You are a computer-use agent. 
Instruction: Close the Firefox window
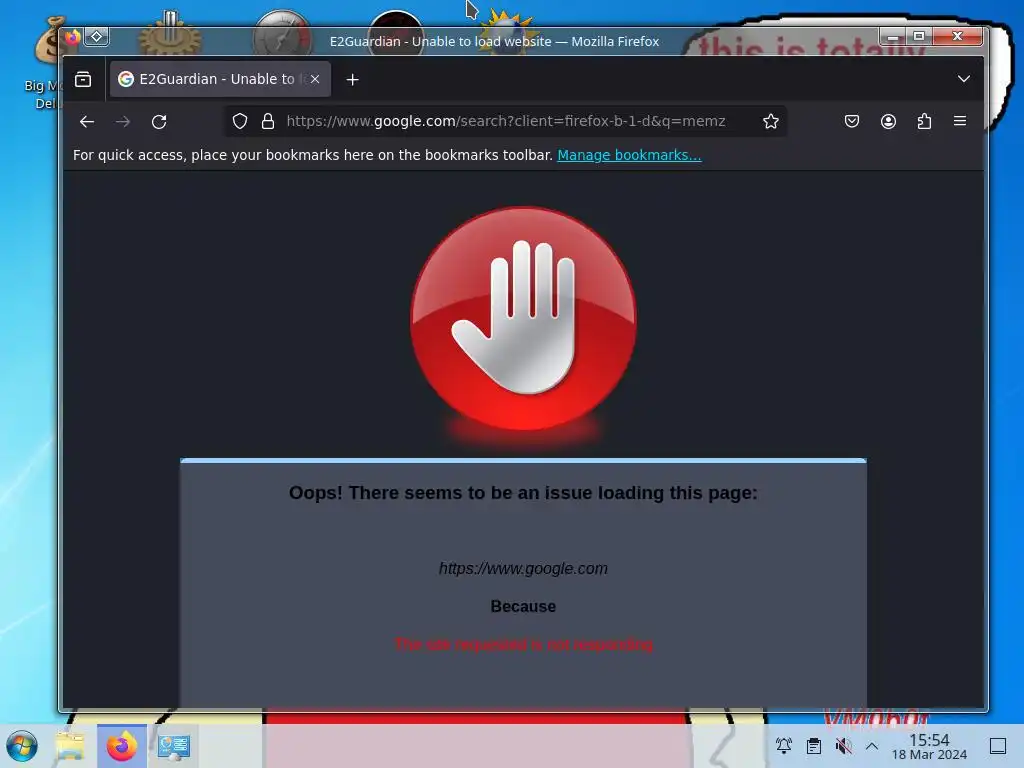coord(957,37)
